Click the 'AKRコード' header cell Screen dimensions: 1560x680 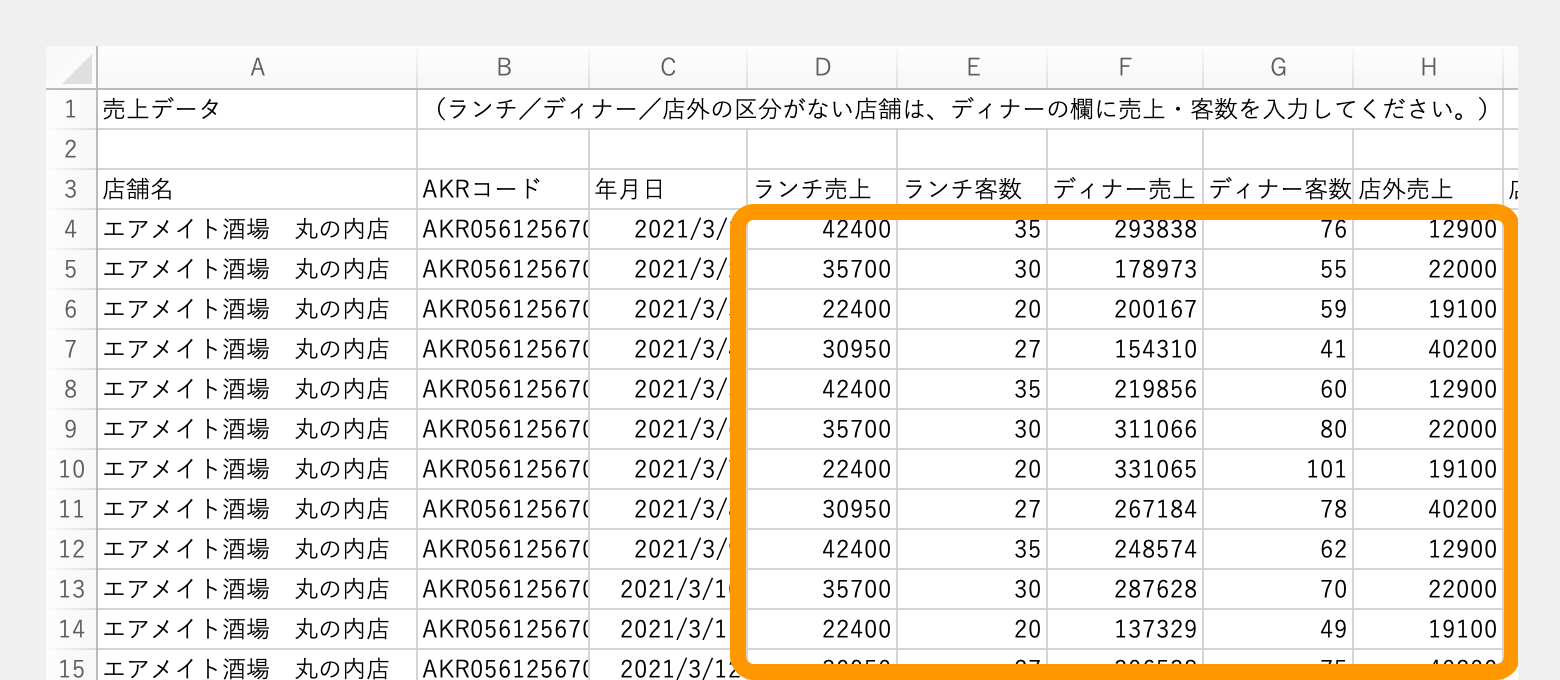point(503,189)
